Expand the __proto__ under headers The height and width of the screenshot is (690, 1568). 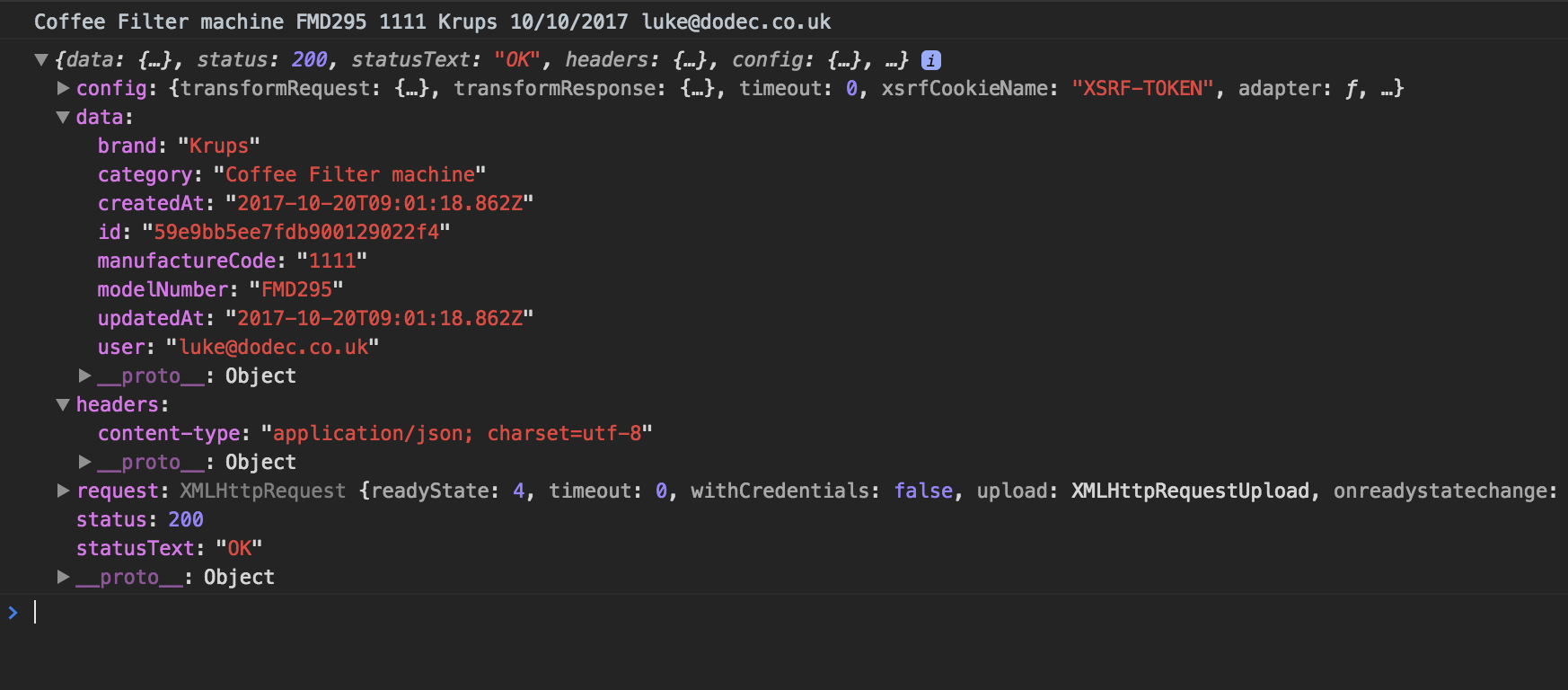tap(84, 462)
